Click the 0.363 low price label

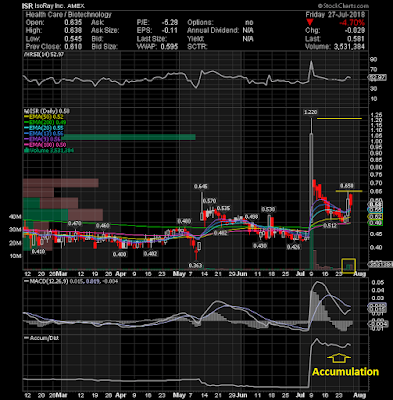tap(195, 265)
